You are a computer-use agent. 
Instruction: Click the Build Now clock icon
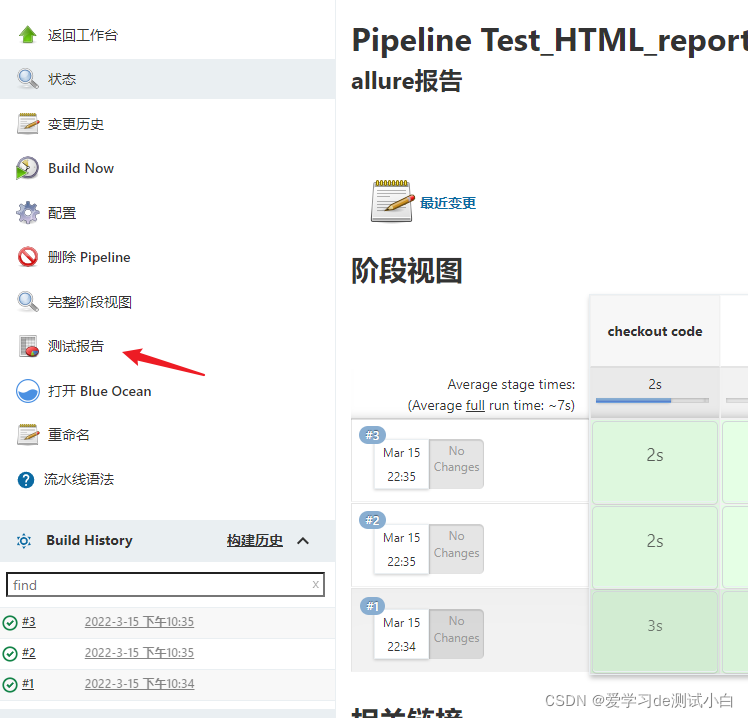pyautogui.click(x=27, y=168)
